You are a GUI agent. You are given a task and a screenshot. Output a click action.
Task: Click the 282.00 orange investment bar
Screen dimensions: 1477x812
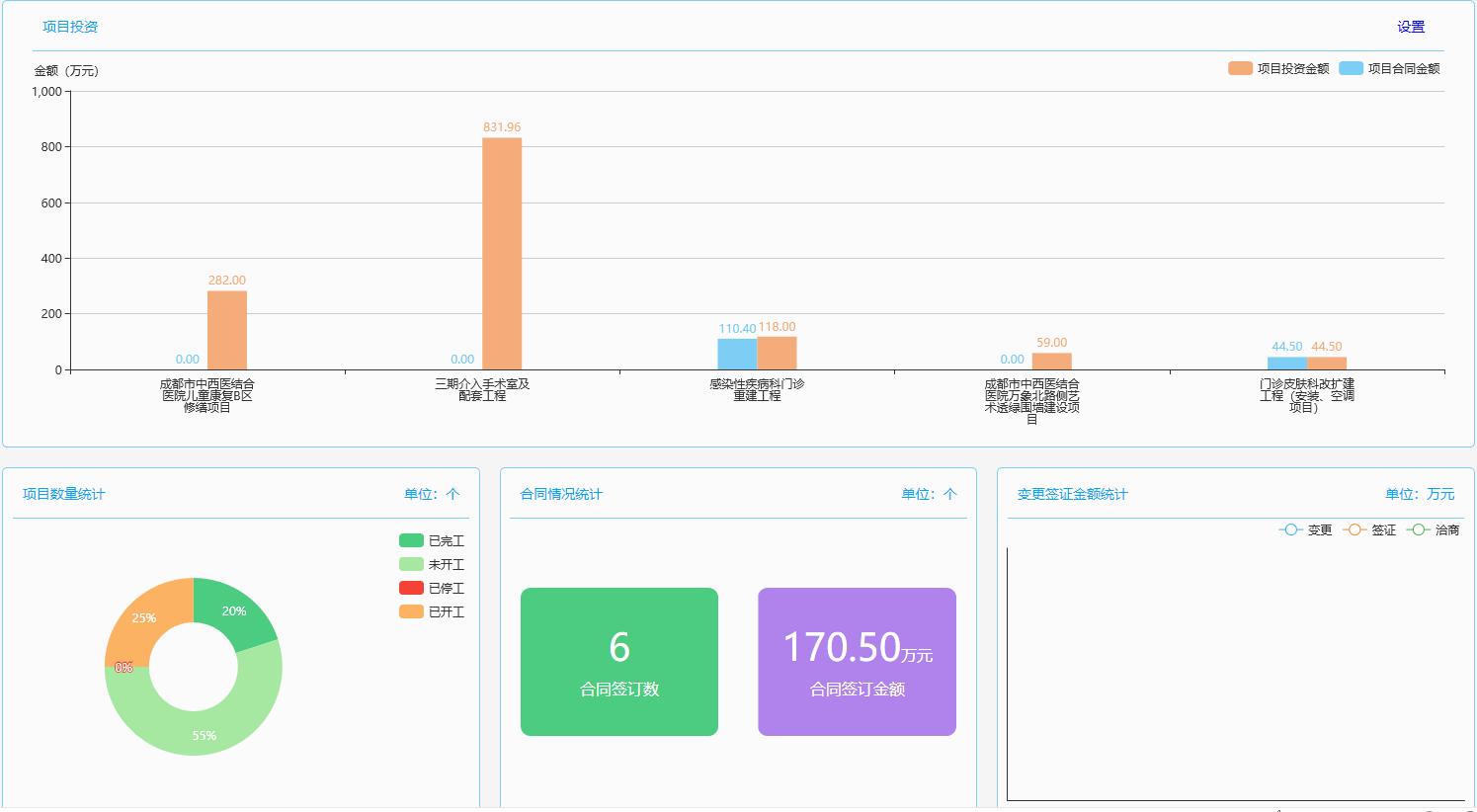pyautogui.click(x=227, y=330)
